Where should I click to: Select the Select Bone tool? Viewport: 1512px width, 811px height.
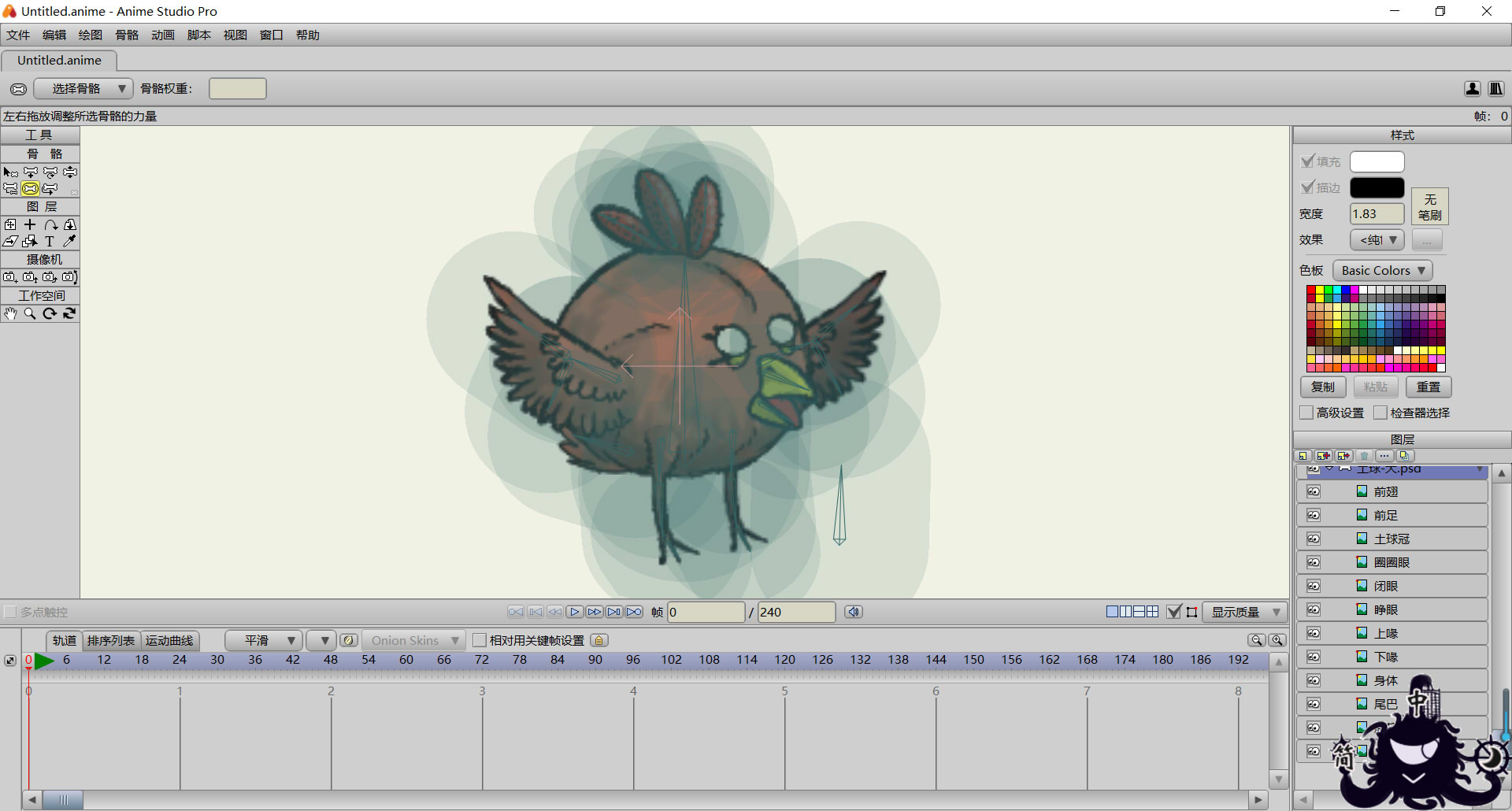tap(10, 172)
